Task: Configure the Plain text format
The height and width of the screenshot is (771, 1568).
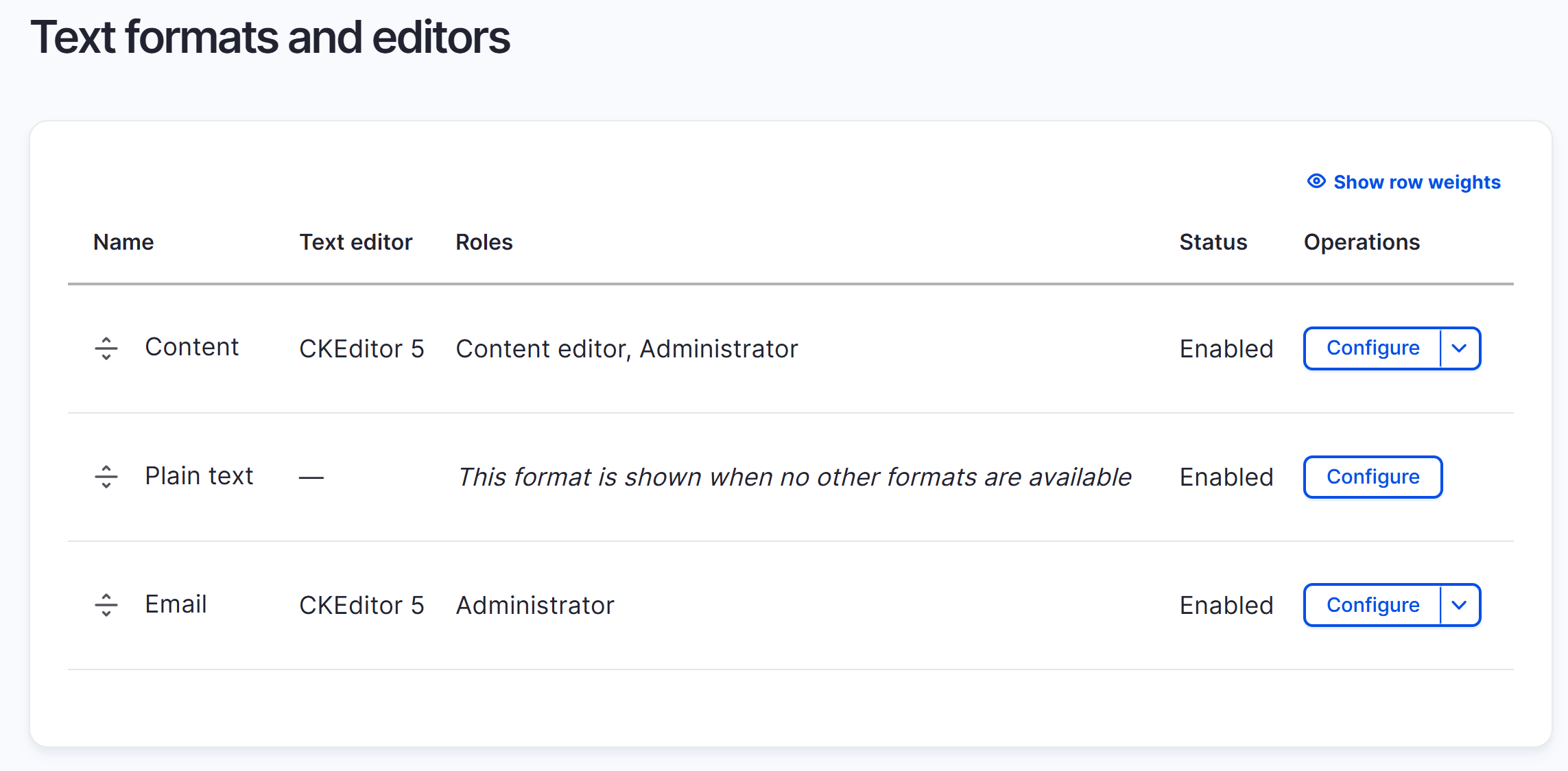Action: click(x=1373, y=477)
